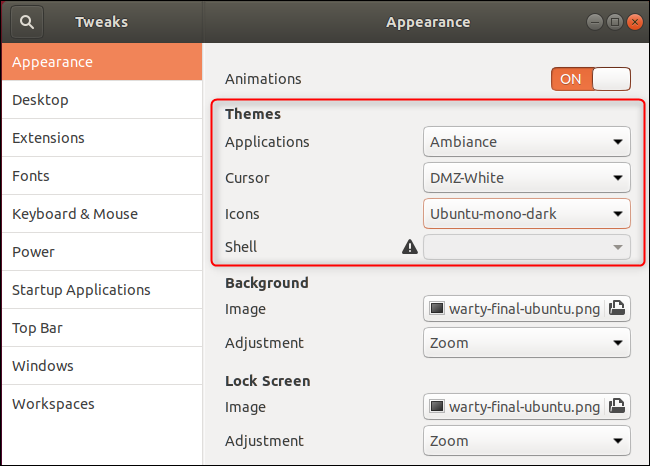Open the Applications theme dropdown
The height and width of the screenshot is (466, 650).
point(527,142)
